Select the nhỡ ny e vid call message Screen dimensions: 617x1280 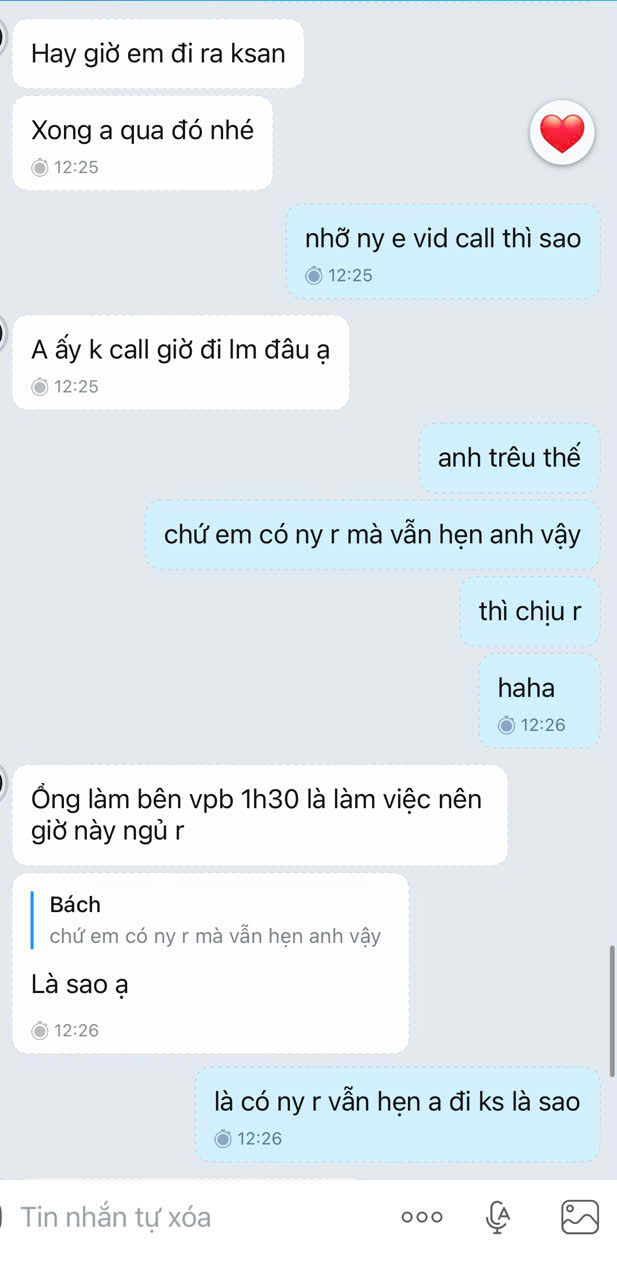coord(443,252)
